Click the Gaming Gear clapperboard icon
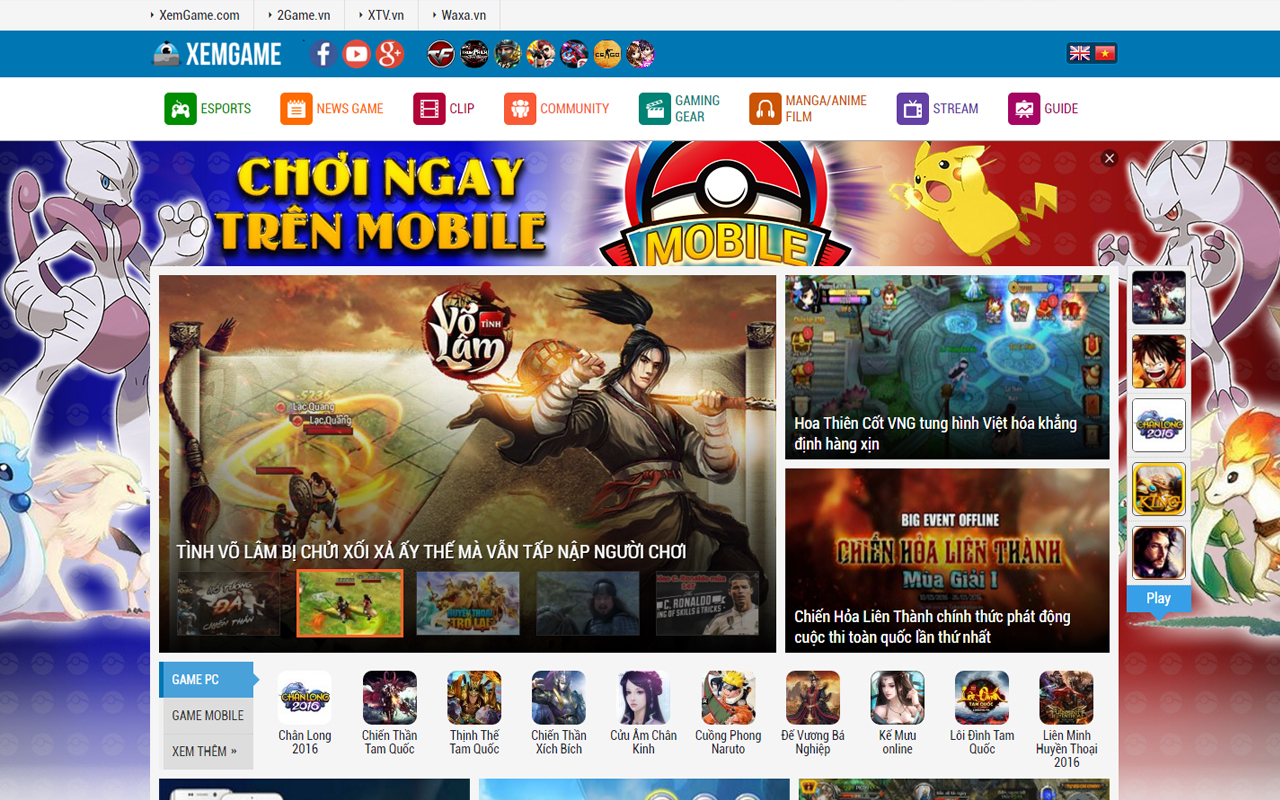The image size is (1280, 800). (655, 109)
